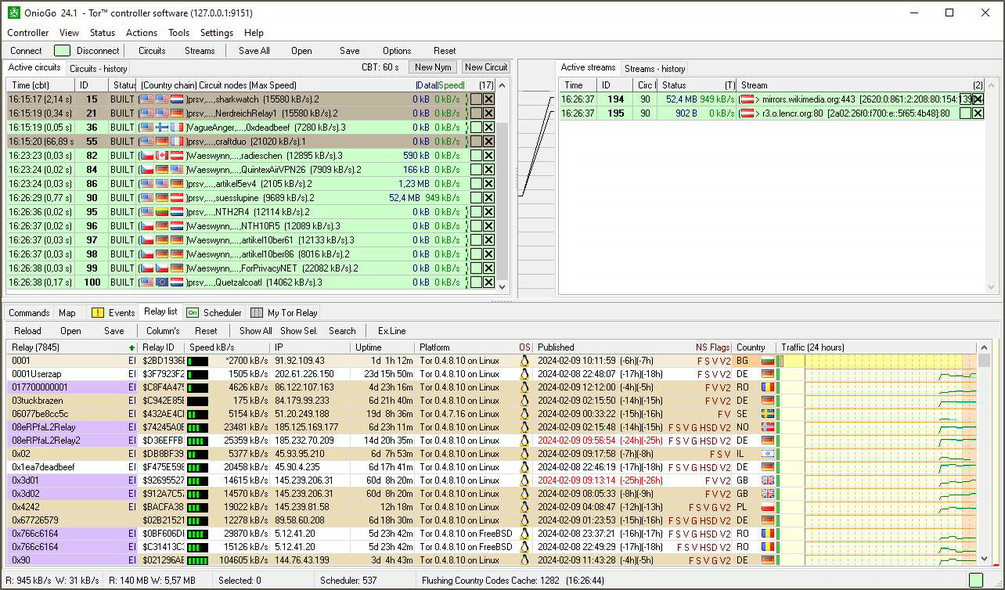Tick the checkbox for stream 195
This screenshot has height=590, width=1005.
pyautogui.click(x=965, y=113)
